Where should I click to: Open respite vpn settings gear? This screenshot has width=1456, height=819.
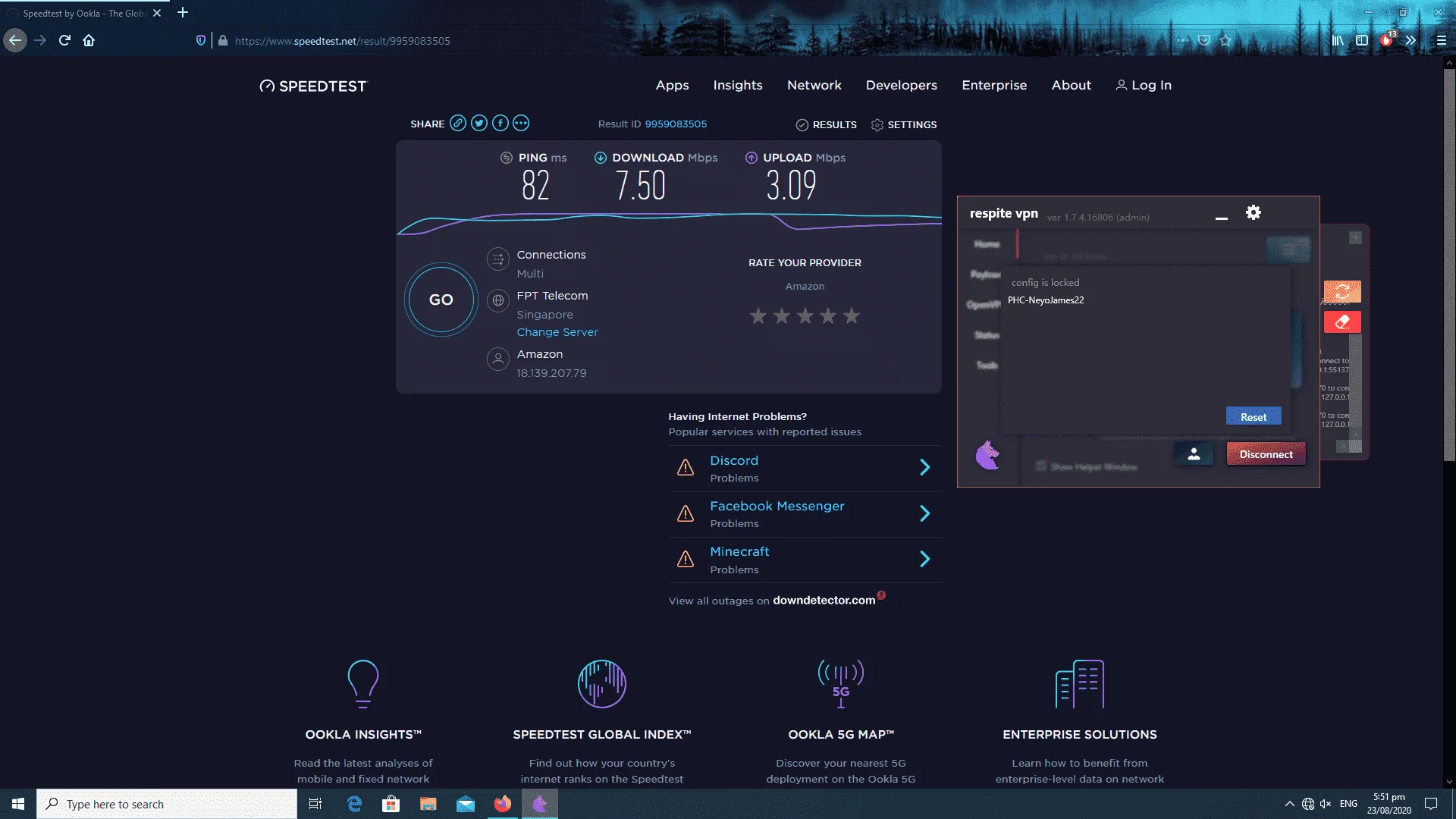(x=1254, y=213)
